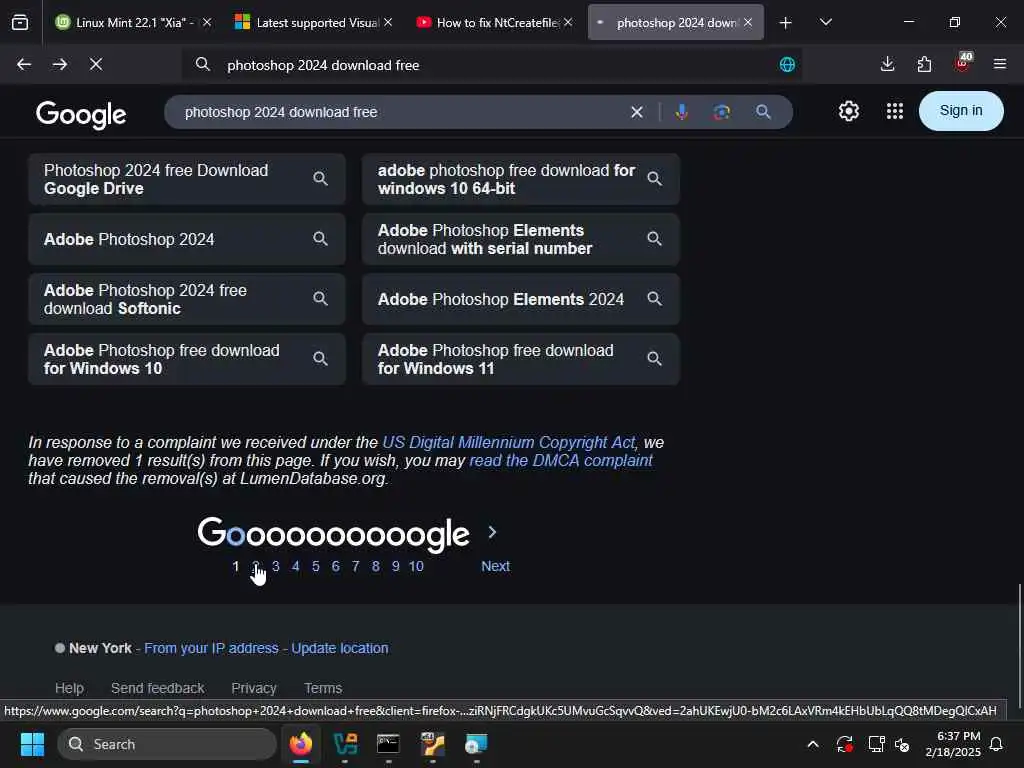Go to results page 7
Image resolution: width=1024 pixels, height=768 pixels.
[x=355, y=566]
